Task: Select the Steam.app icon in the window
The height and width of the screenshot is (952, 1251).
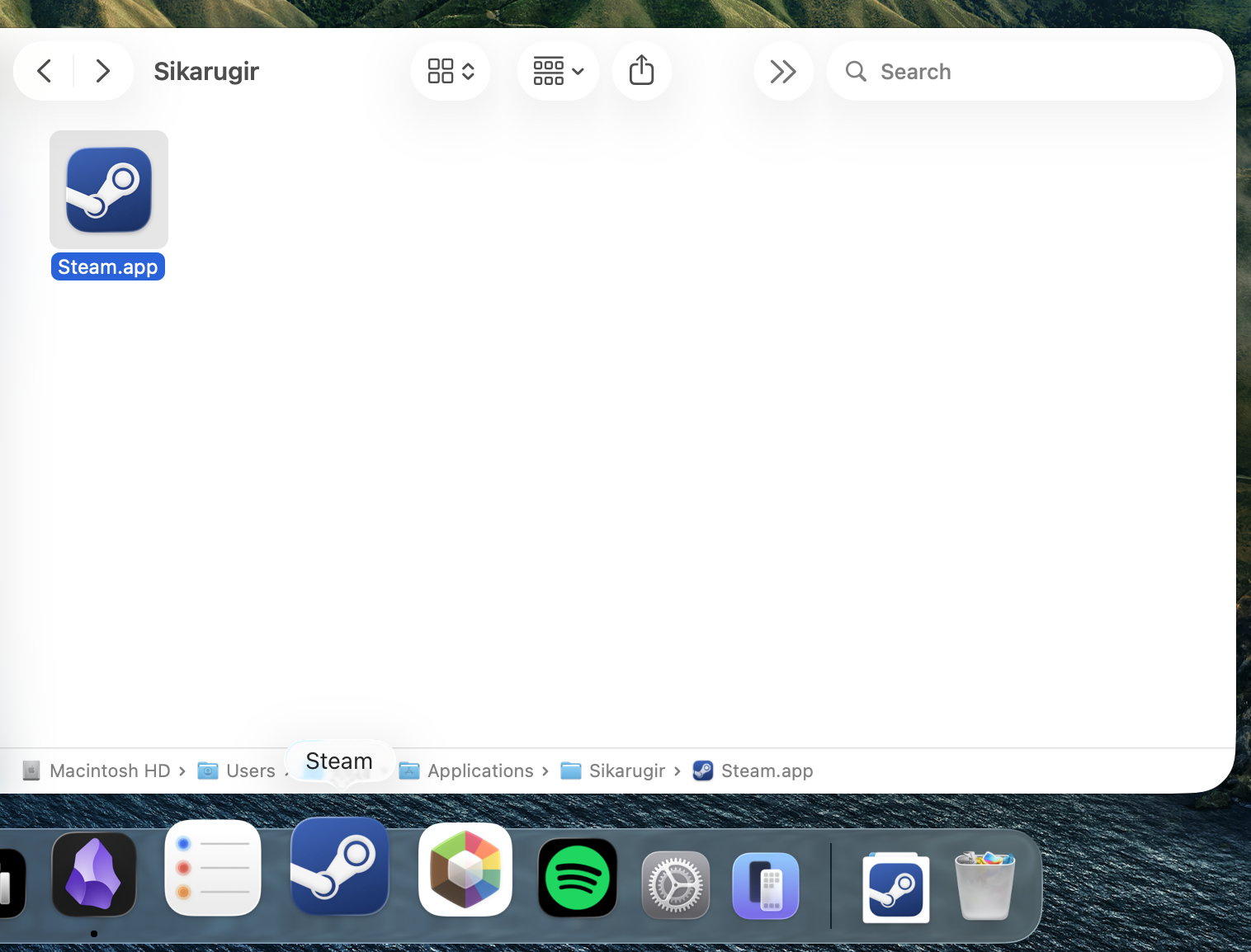Action: (108, 189)
